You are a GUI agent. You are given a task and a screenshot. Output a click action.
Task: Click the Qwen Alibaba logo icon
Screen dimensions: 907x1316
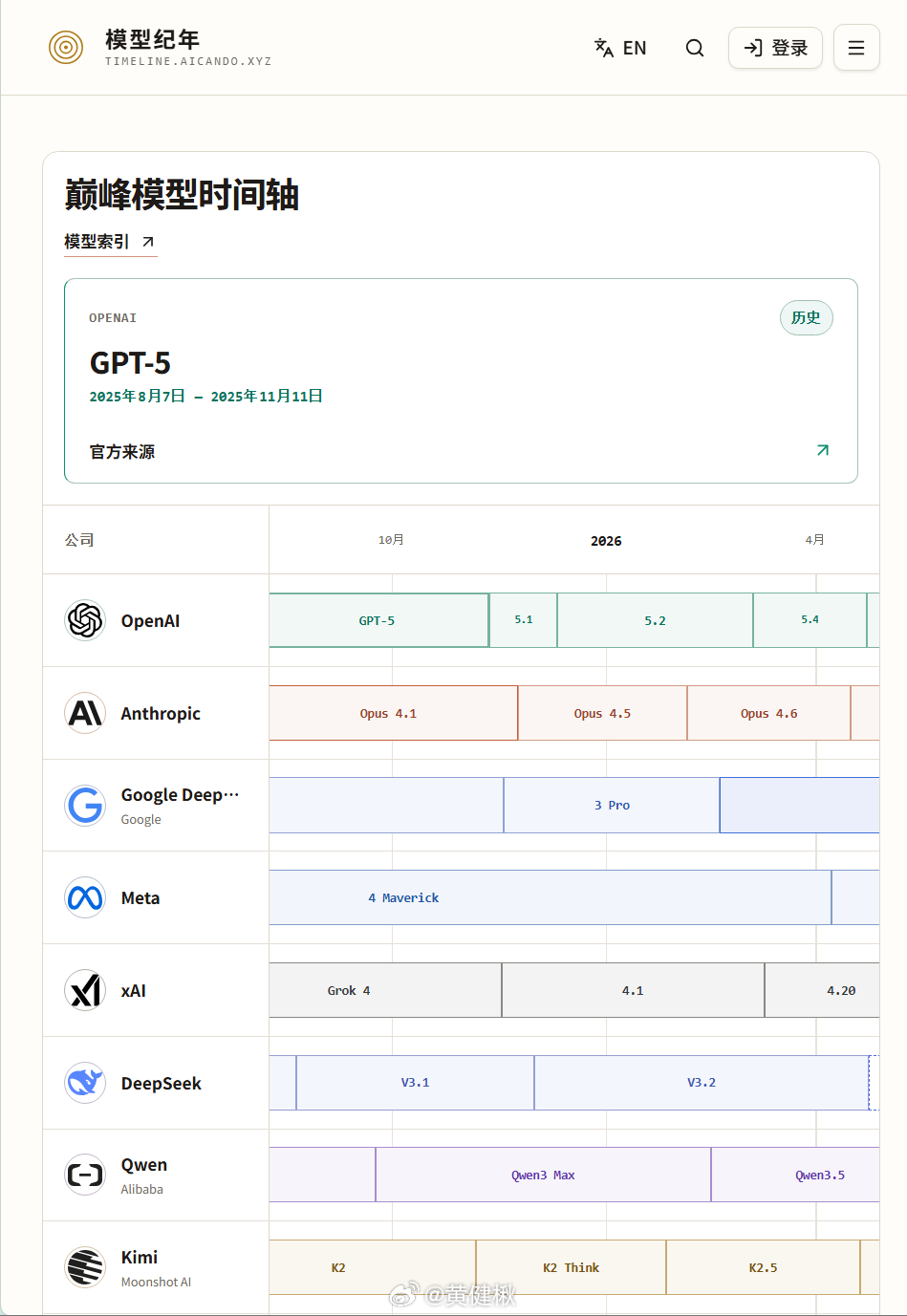[85, 1176]
